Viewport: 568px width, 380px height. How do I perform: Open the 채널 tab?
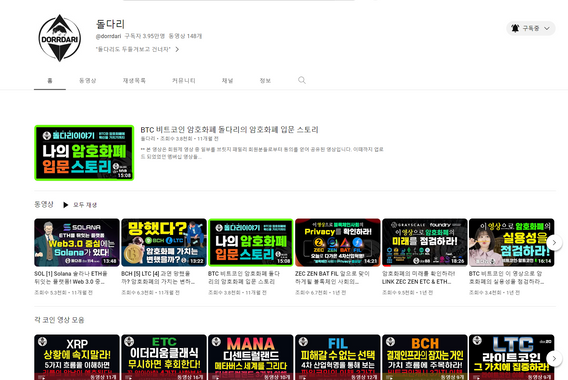click(227, 80)
